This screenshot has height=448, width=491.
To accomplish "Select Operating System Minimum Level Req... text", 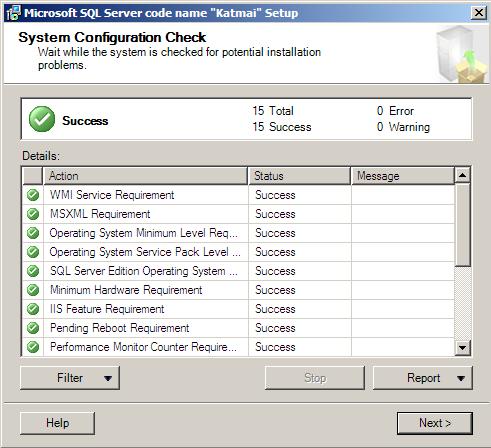I will [144, 233].
